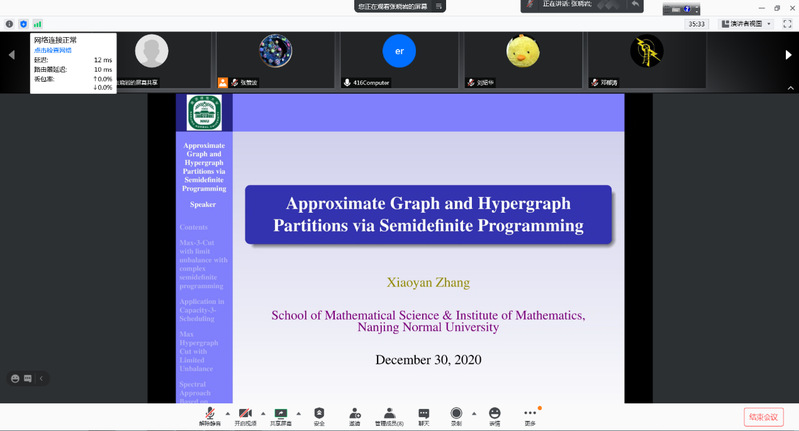Screen dimensions: 799x431
Task: Open recording options arrow beside Record
Action: coord(474,413)
